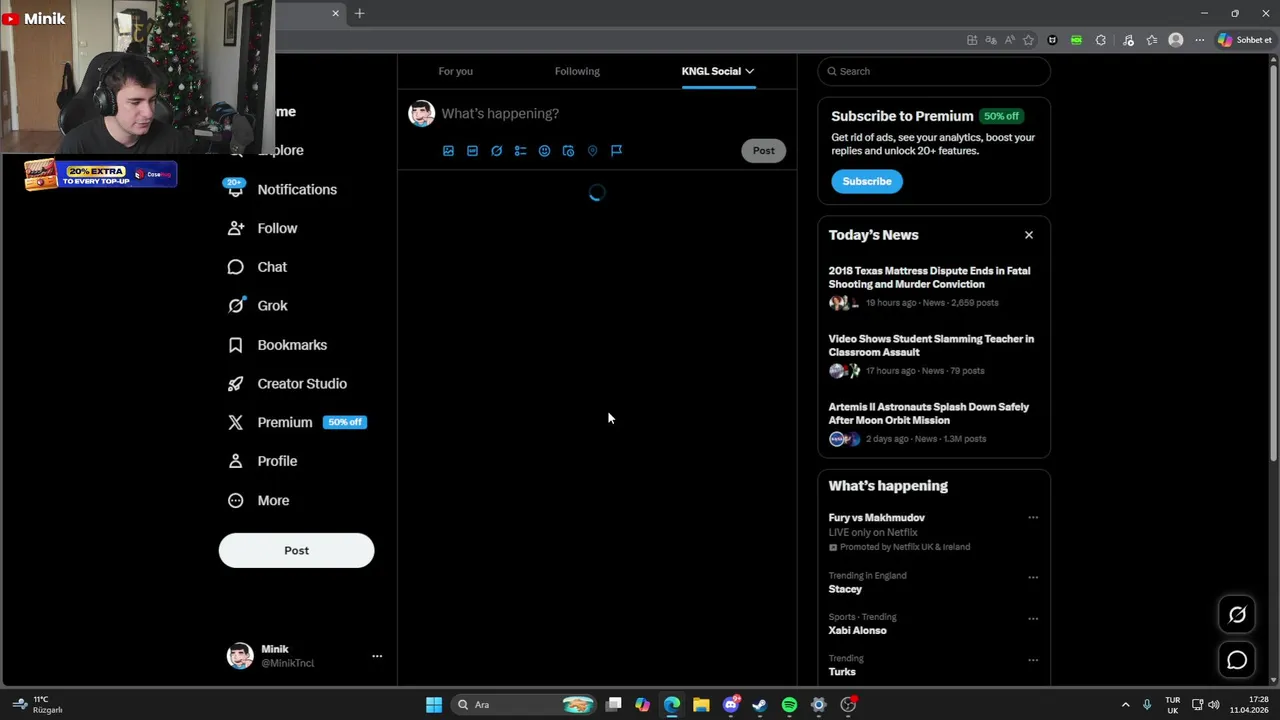Go to Profile in sidebar
This screenshot has width=1280, height=720.
pos(263,461)
